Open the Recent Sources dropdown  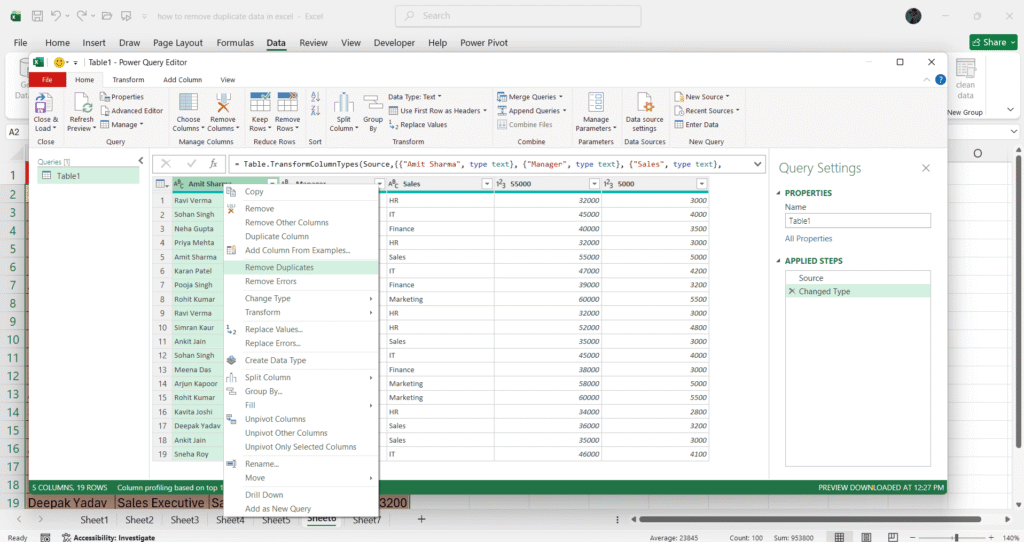pyautogui.click(x=707, y=110)
